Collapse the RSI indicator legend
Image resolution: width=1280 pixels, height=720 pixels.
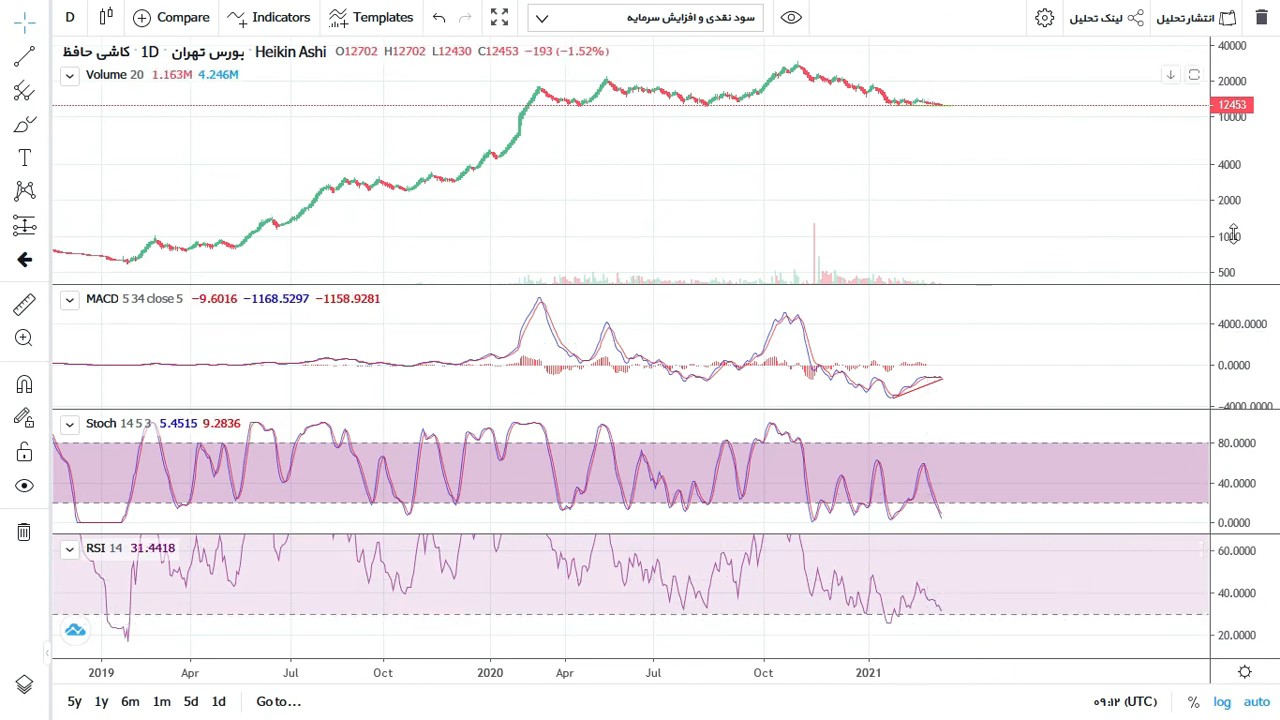coord(69,548)
